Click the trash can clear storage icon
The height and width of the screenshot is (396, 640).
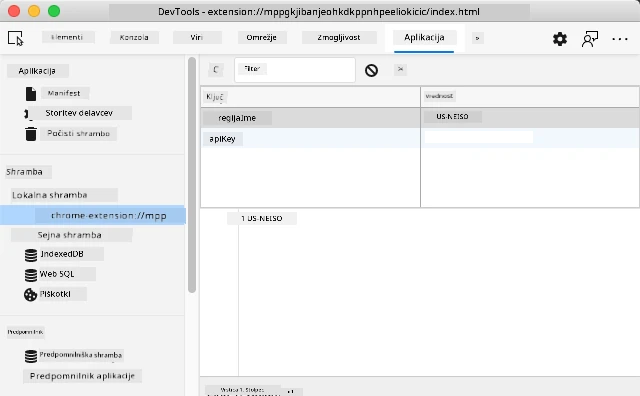[31, 133]
